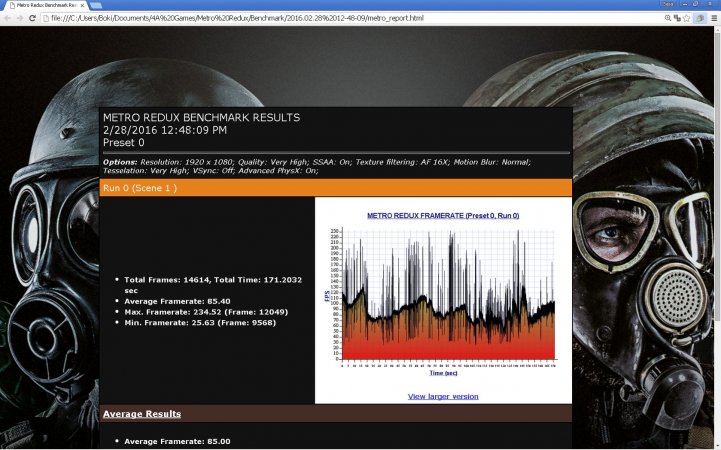Open the View larger version link
The image size is (721, 450).
pyautogui.click(x=443, y=396)
